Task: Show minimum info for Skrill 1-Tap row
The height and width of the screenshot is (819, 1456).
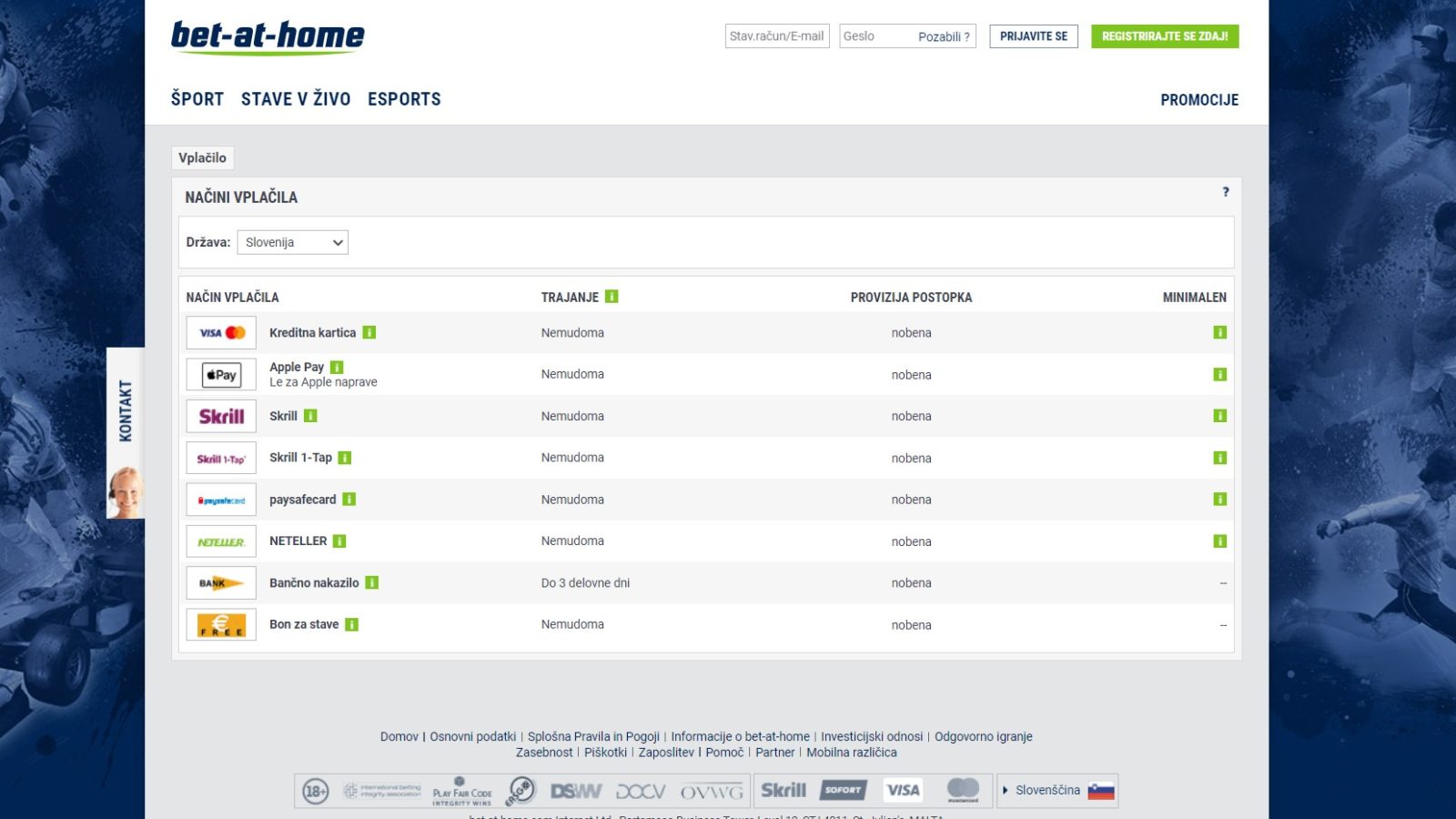Action: [x=1220, y=458]
